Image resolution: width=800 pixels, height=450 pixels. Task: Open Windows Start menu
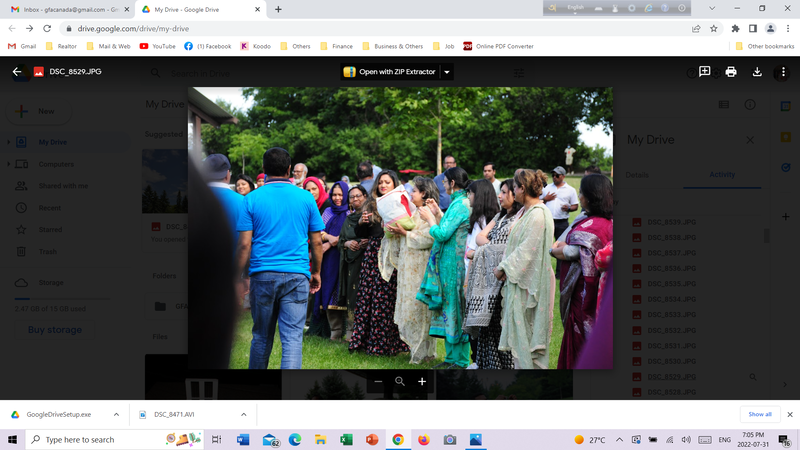tap(12, 439)
